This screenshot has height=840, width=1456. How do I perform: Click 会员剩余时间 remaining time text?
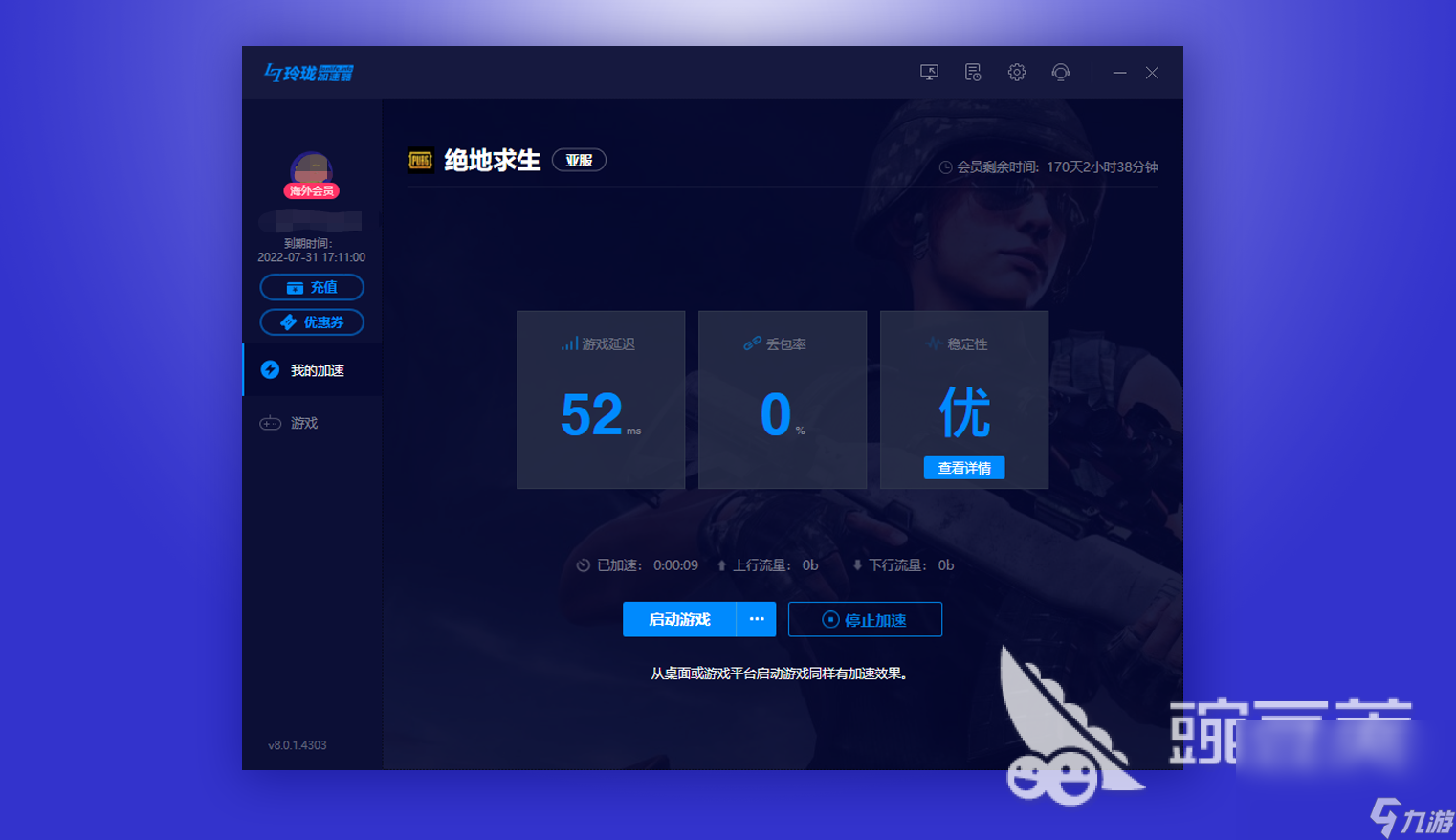tap(1048, 167)
